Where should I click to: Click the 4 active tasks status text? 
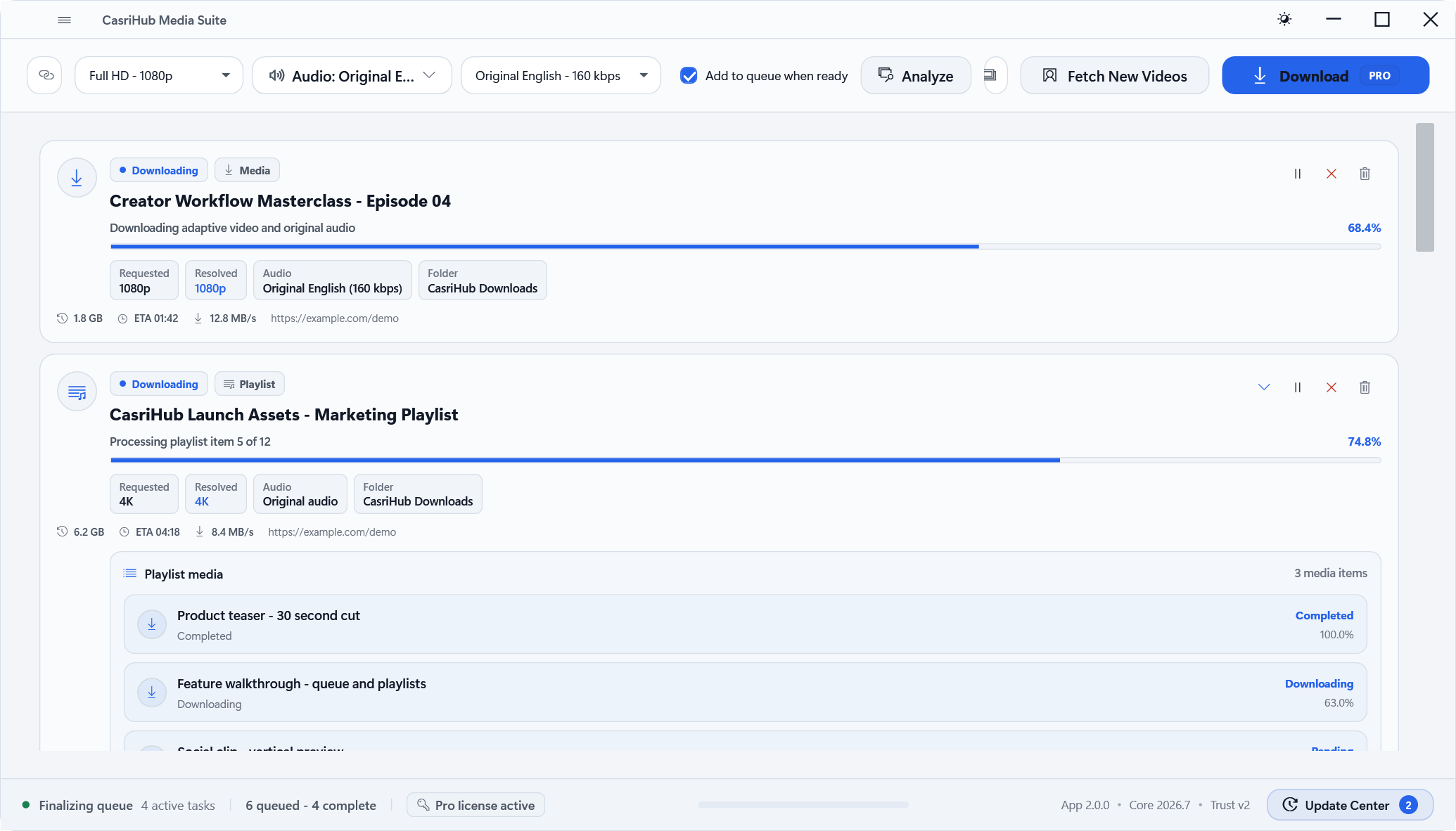coord(178,805)
